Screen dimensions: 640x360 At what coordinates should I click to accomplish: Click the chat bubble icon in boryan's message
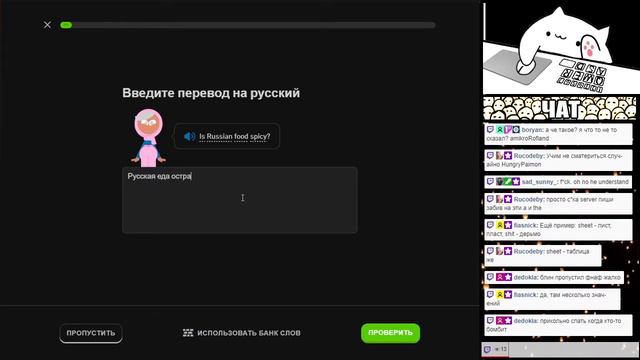[490, 129]
